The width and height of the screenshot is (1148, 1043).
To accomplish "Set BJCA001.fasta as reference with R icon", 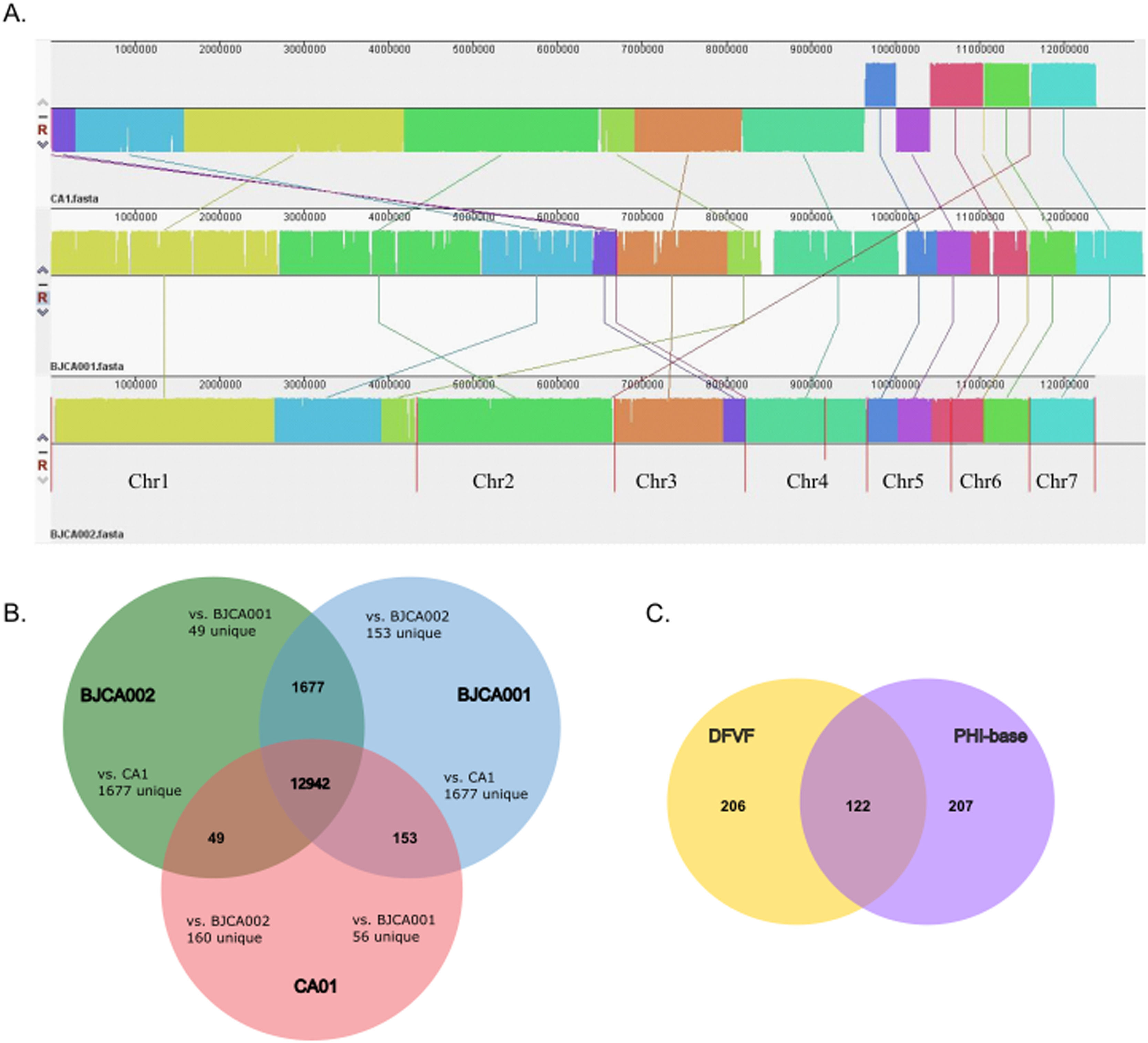I will click(x=43, y=297).
